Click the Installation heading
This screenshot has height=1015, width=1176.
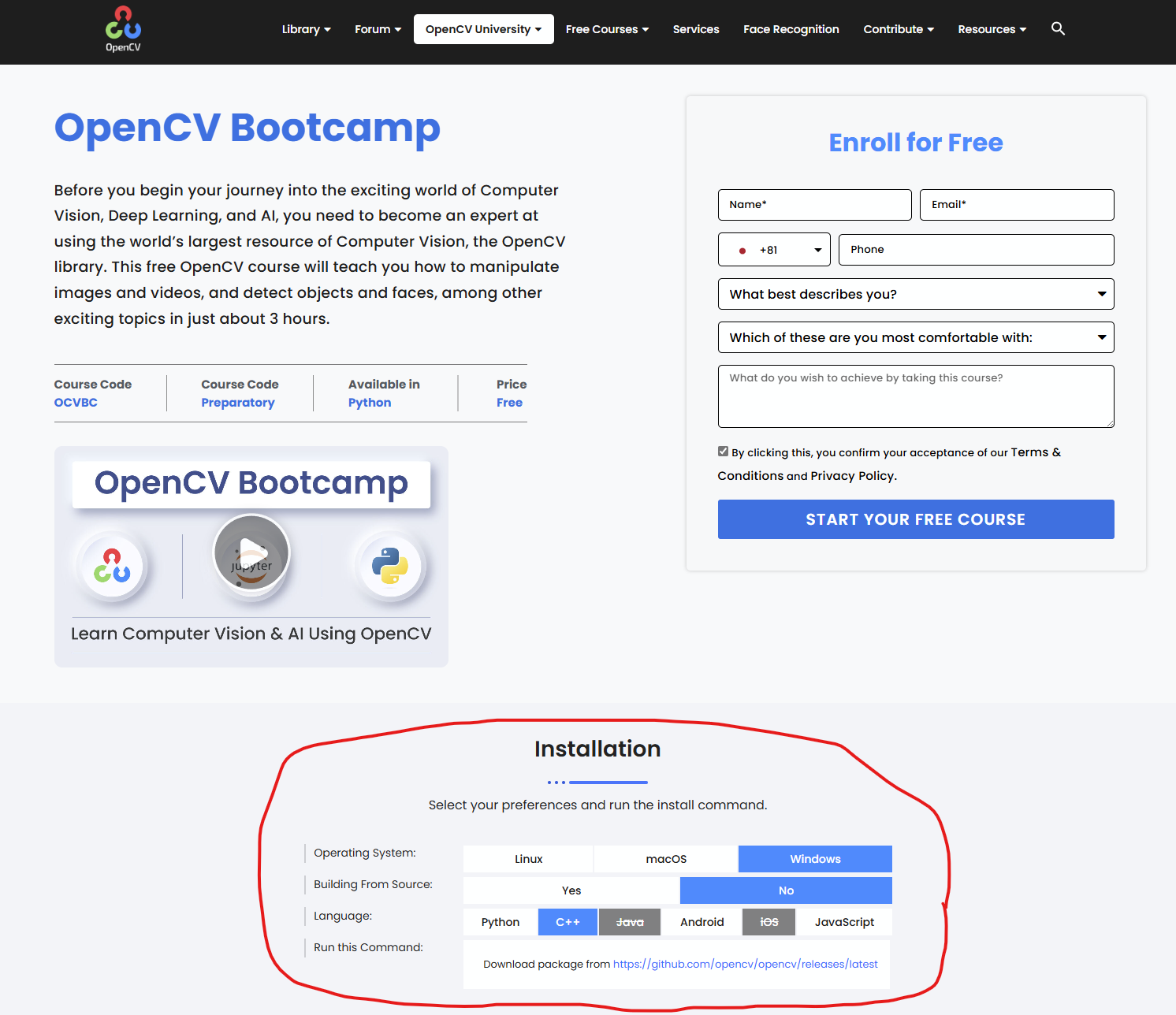coord(597,749)
